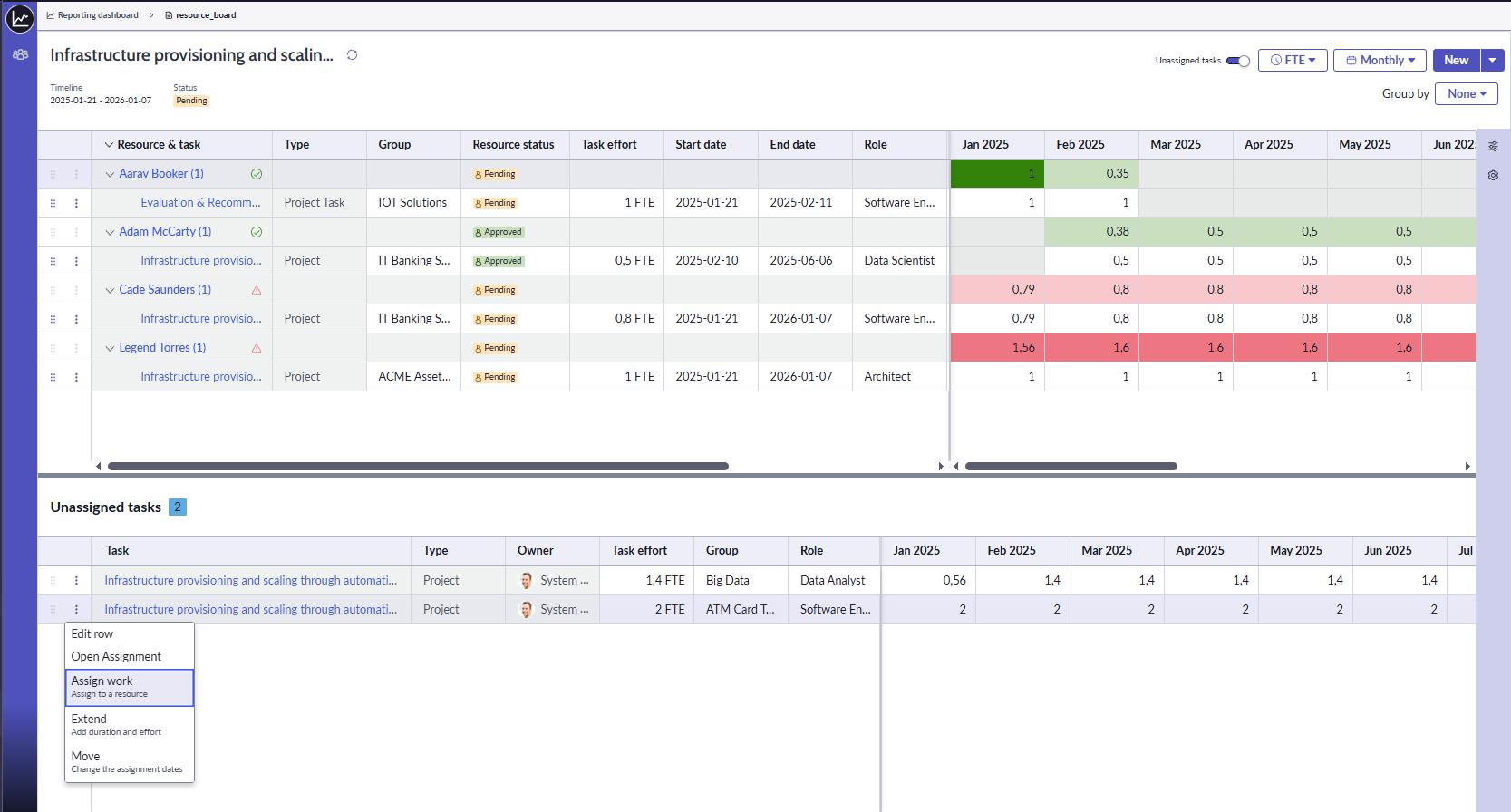Click the resource table horizontal scrollbar
1511x812 pixels.
418,467
